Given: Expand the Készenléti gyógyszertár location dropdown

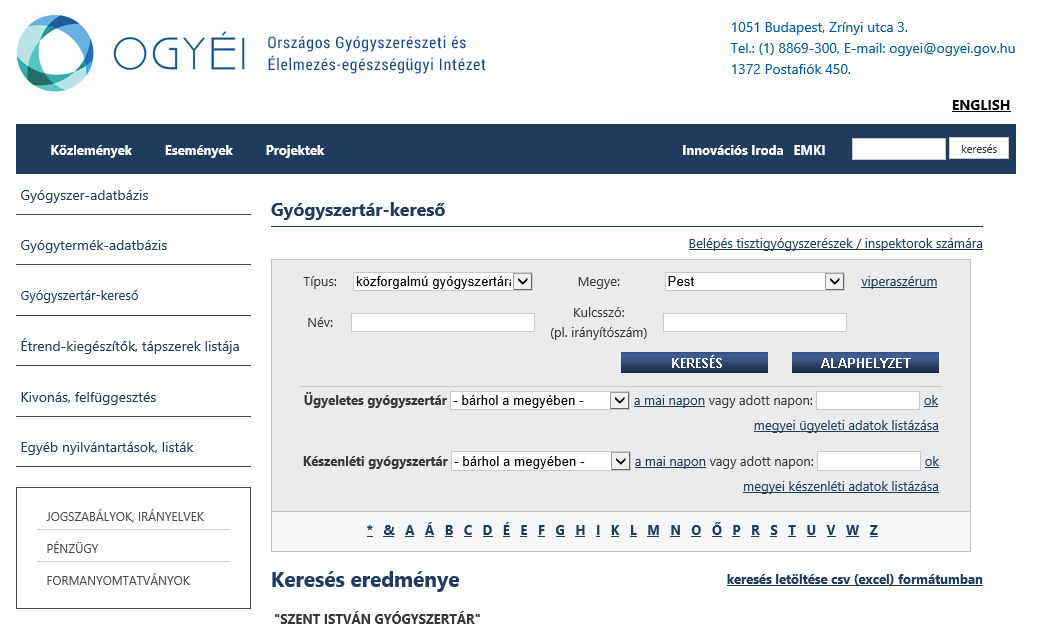Looking at the screenshot, I should pos(540,461).
